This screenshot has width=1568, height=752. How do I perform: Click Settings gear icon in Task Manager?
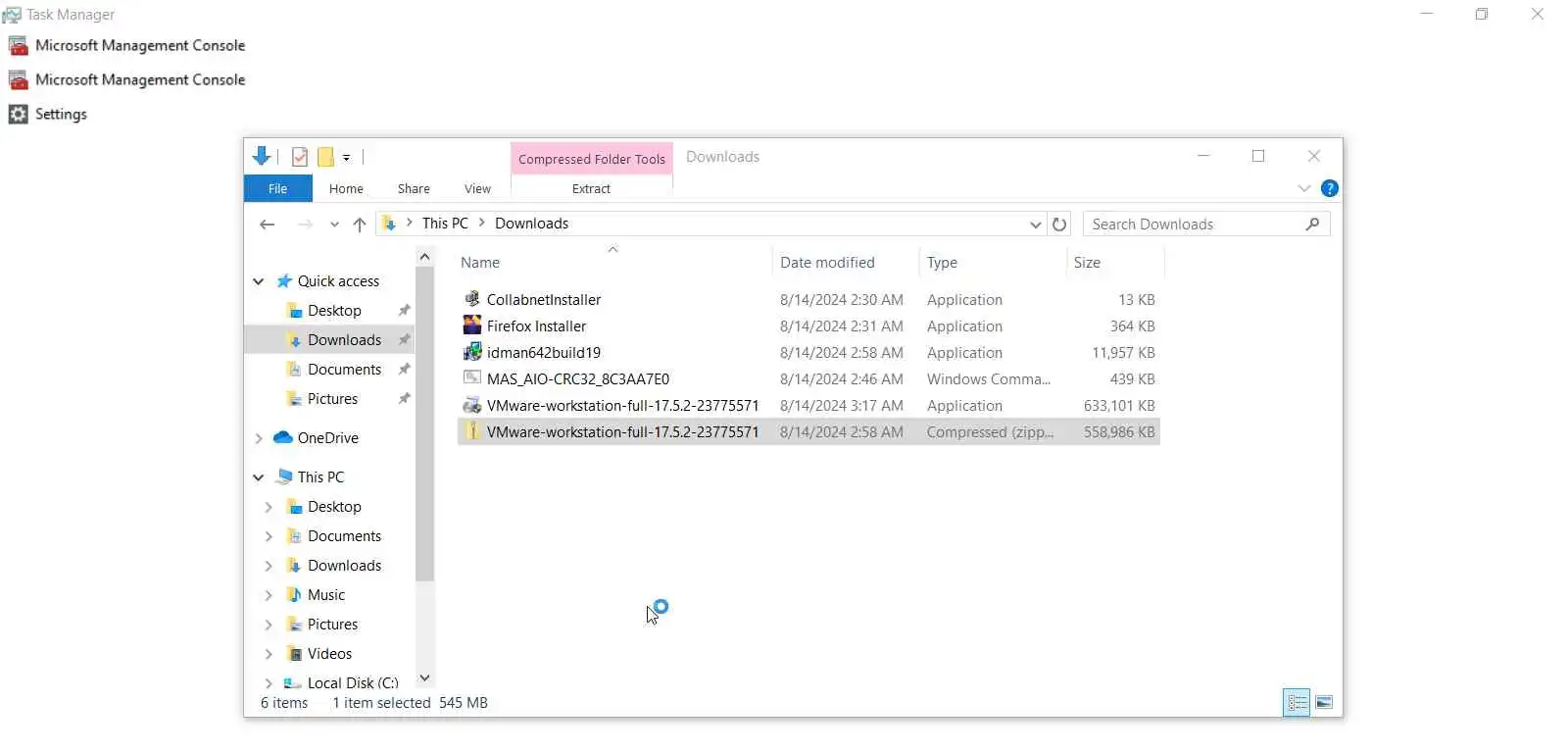pos(18,115)
